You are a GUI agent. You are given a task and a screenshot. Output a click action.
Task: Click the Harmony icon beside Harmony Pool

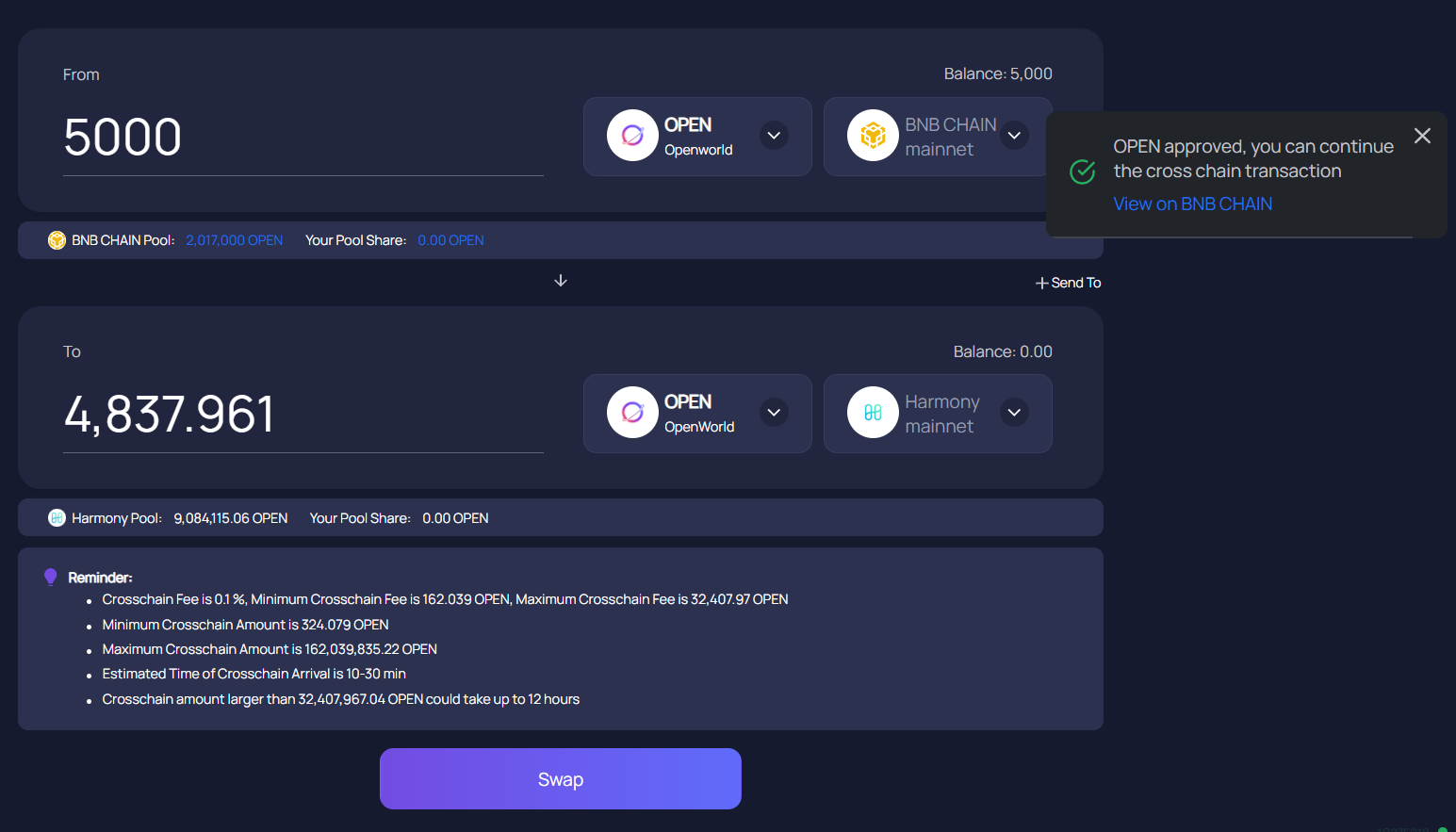pos(57,517)
